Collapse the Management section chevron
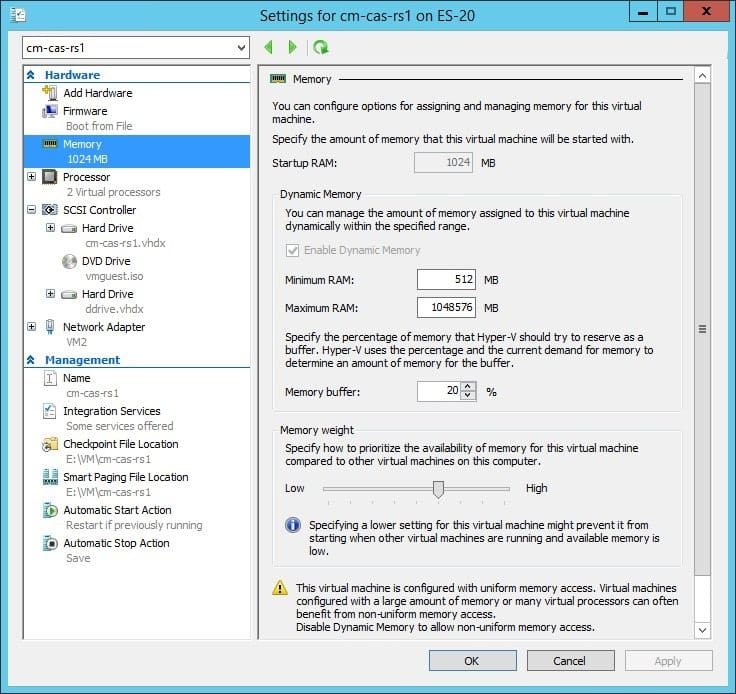The width and height of the screenshot is (736, 694). (31, 360)
